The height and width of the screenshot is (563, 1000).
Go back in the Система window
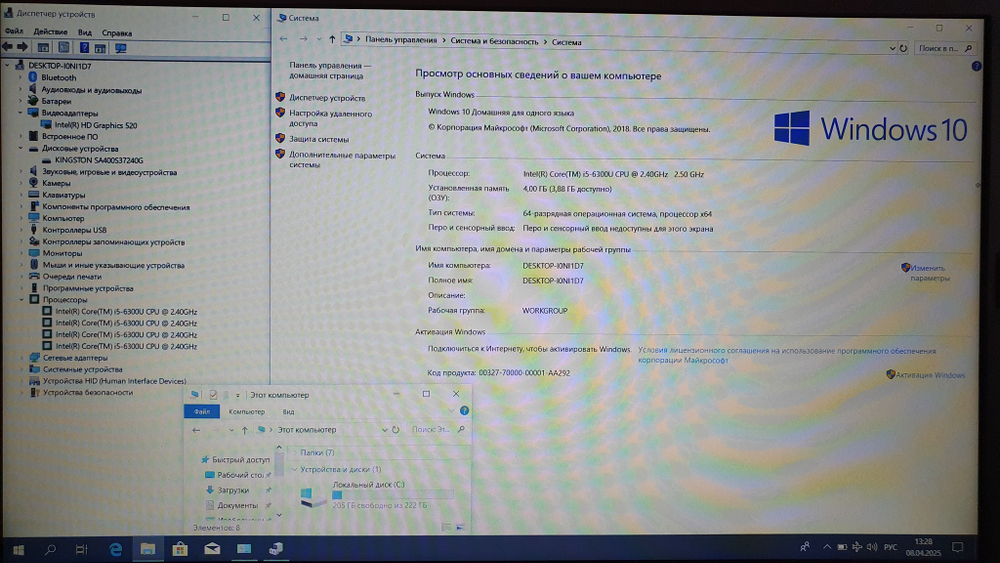click(284, 39)
